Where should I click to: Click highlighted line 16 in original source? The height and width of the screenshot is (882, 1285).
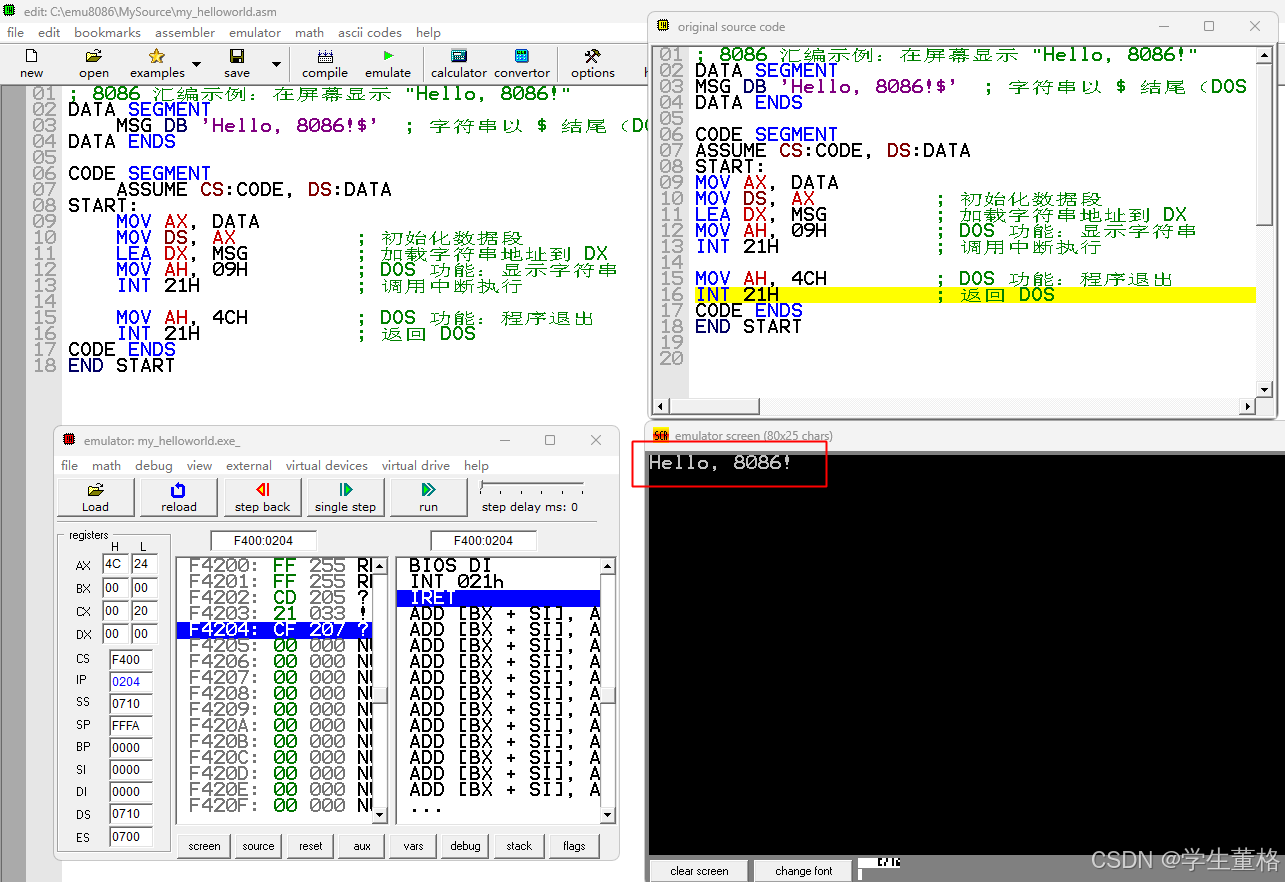pyautogui.click(x=974, y=295)
